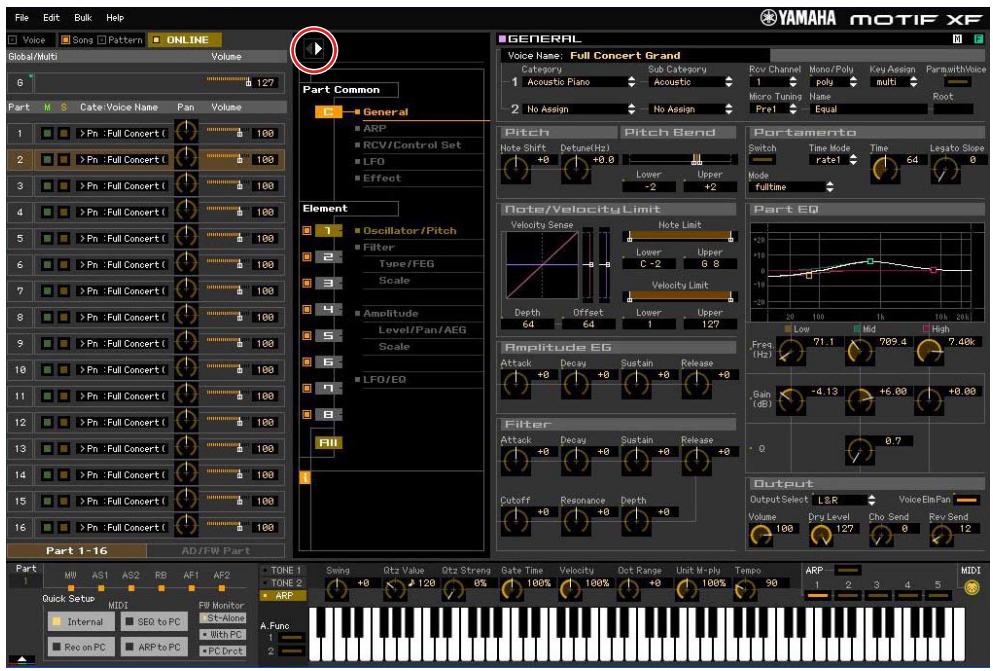
Task: Click the Part 1 pan knob
Action: coord(186,132)
